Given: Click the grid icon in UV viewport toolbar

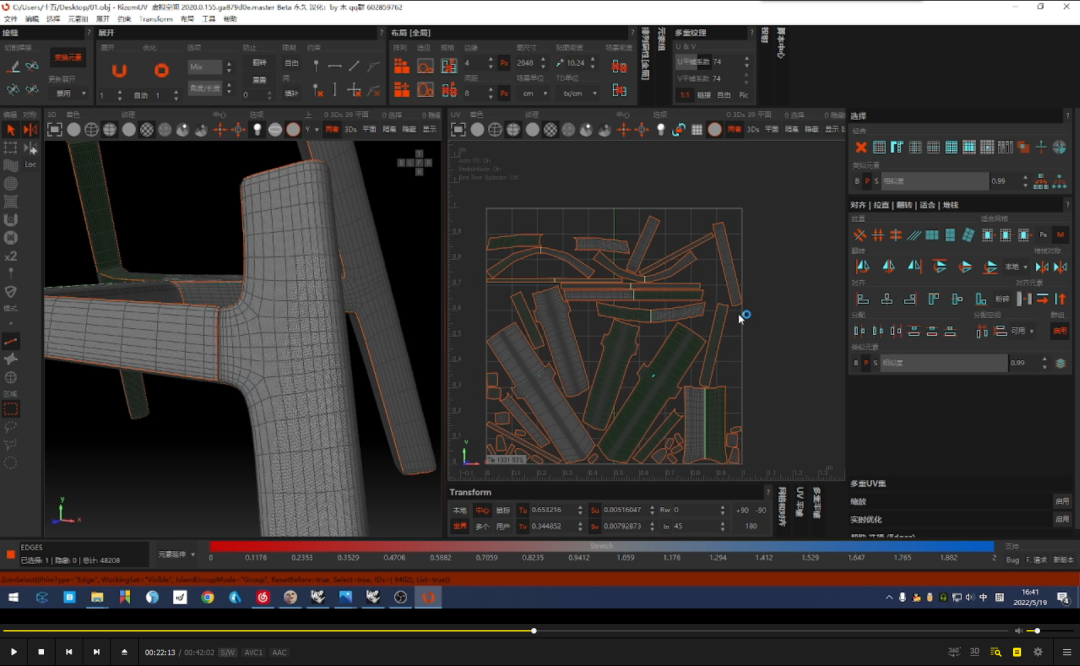Looking at the screenshot, I should 697,129.
